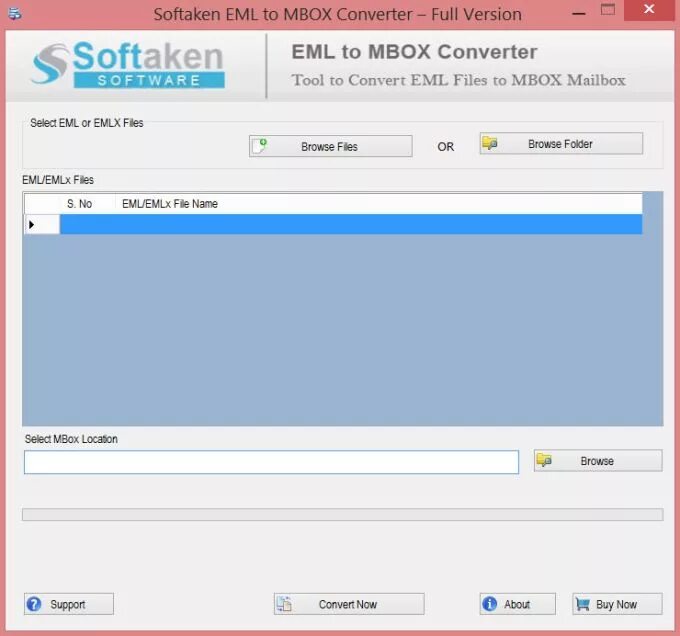Click the Browse Files button
Screen dimensions: 680x636
(330, 146)
